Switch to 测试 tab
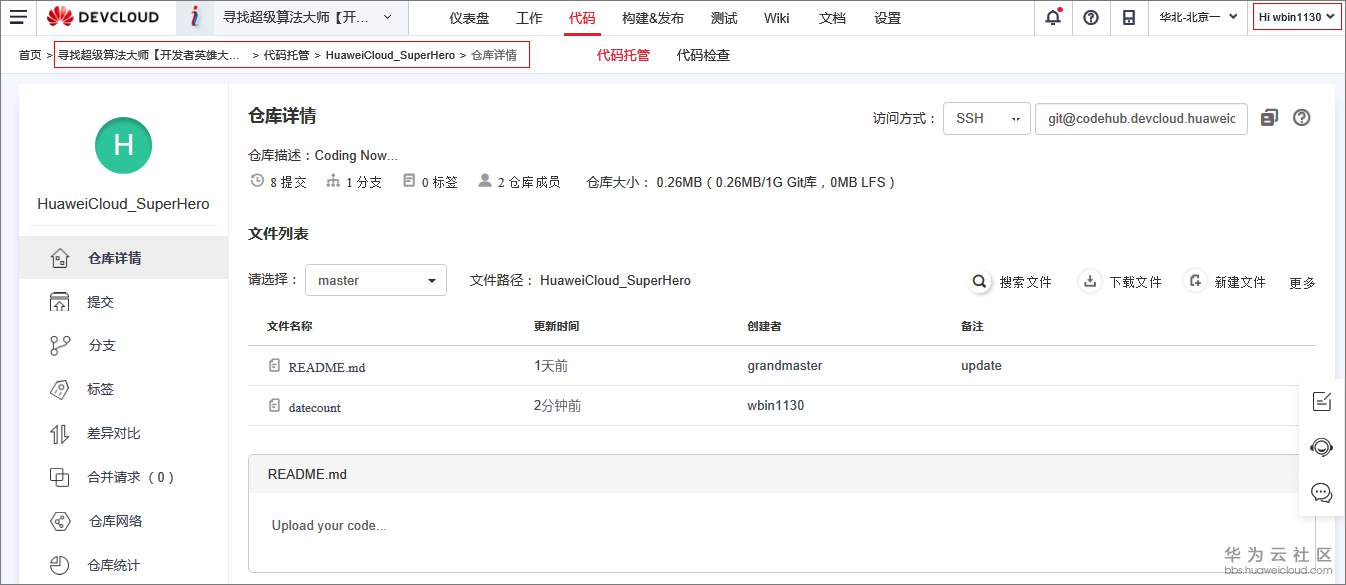1346x585 pixels. click(x=724, y=18)
